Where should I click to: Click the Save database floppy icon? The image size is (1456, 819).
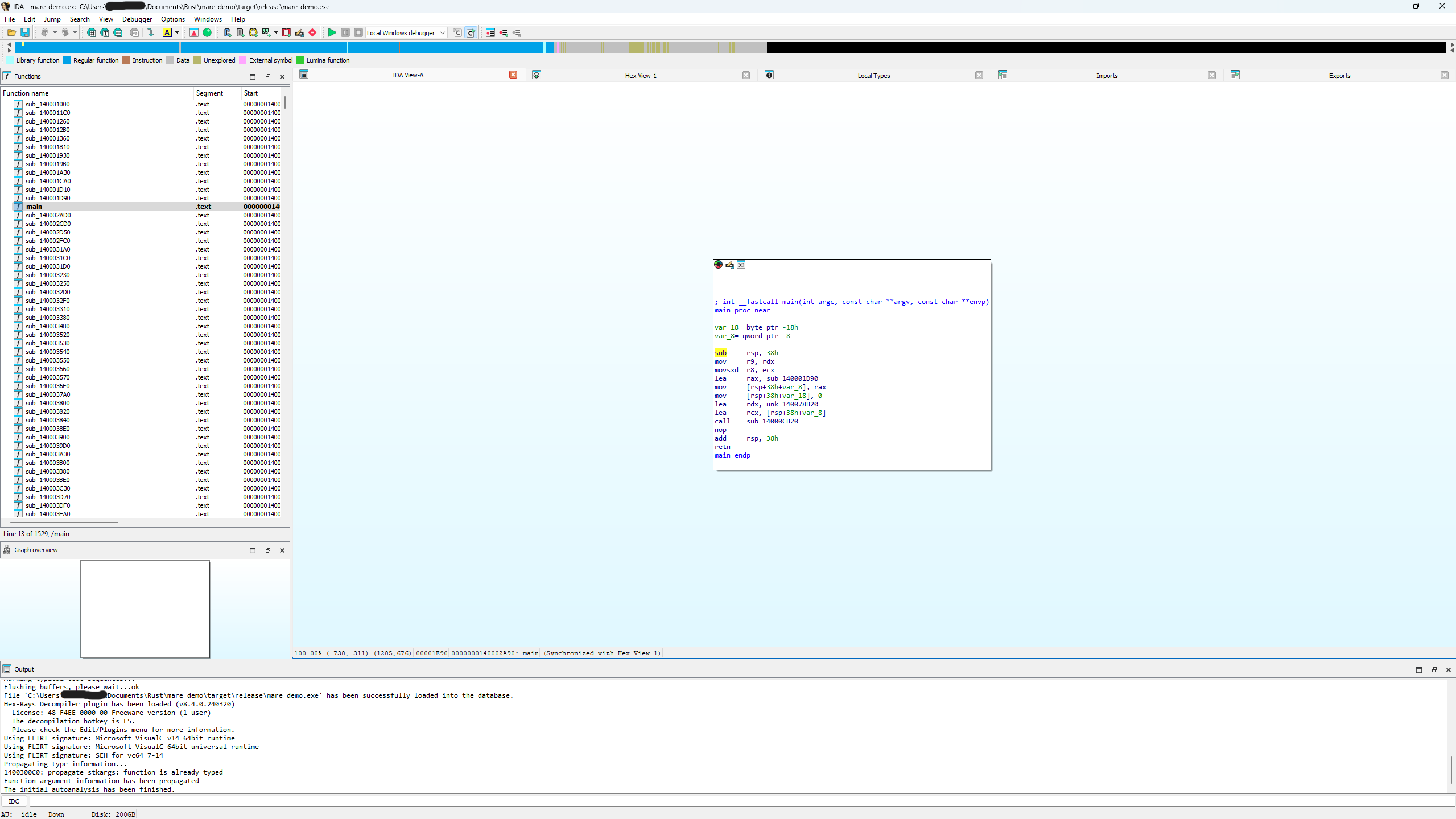tap(25, 32)
